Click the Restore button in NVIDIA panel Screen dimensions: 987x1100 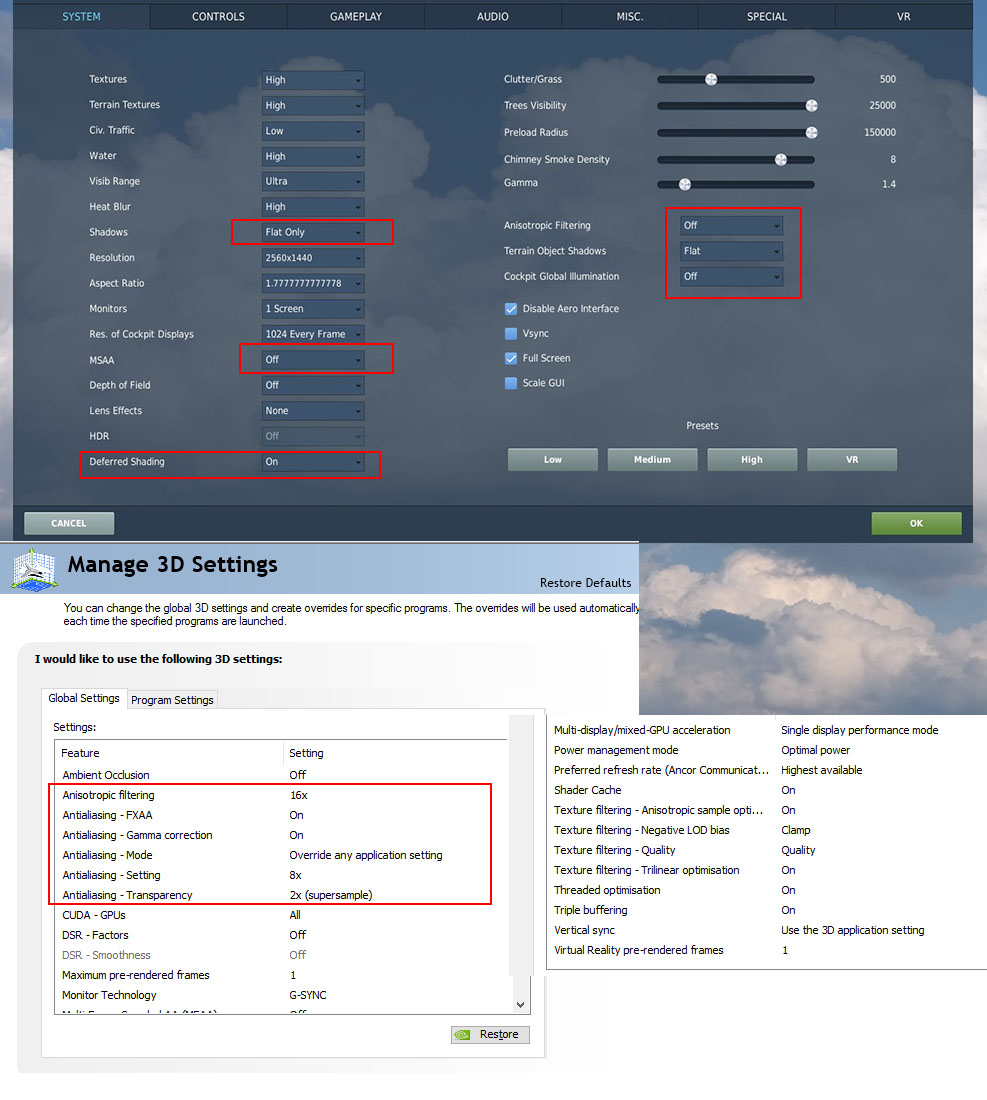click(490, 1035)
